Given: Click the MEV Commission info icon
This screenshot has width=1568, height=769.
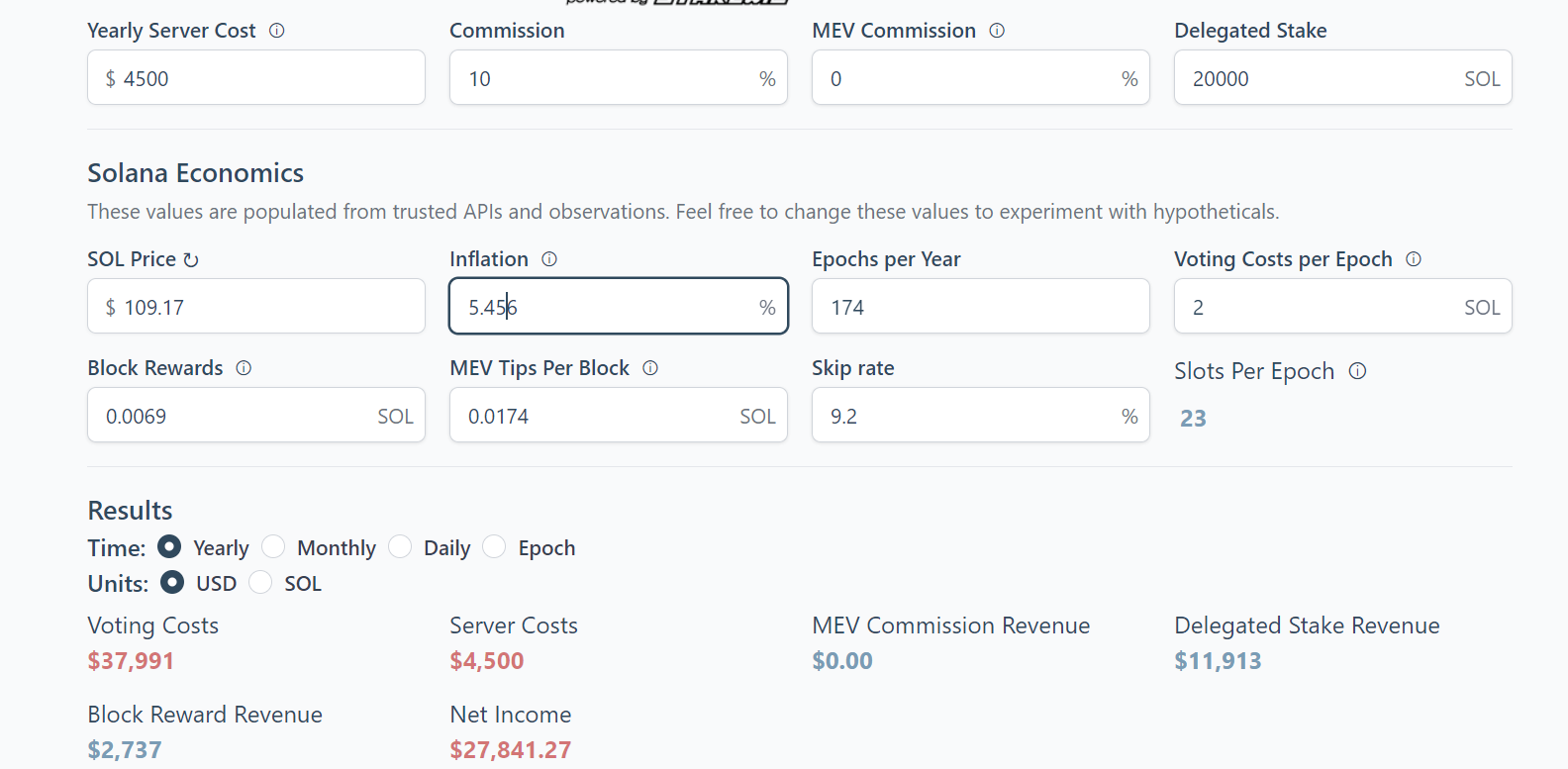Looking at the screenshot, I should click(997, 31).
